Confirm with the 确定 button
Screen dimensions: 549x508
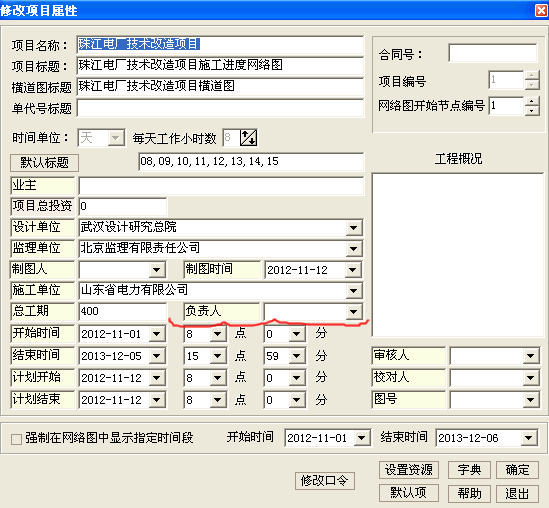(x=517, y=470)
